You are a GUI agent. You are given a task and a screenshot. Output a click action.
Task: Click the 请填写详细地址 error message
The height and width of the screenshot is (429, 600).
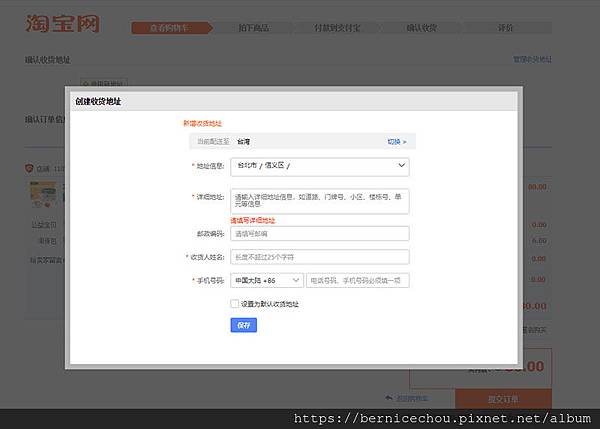(x=253, y=220)
